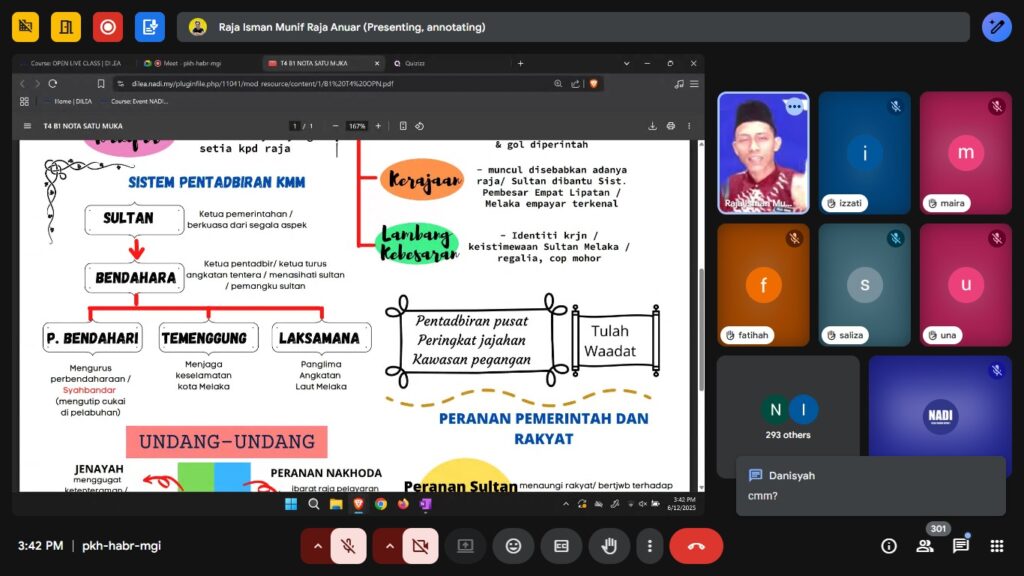
Task: Click the yellow door icon
Action: point(66,27)
